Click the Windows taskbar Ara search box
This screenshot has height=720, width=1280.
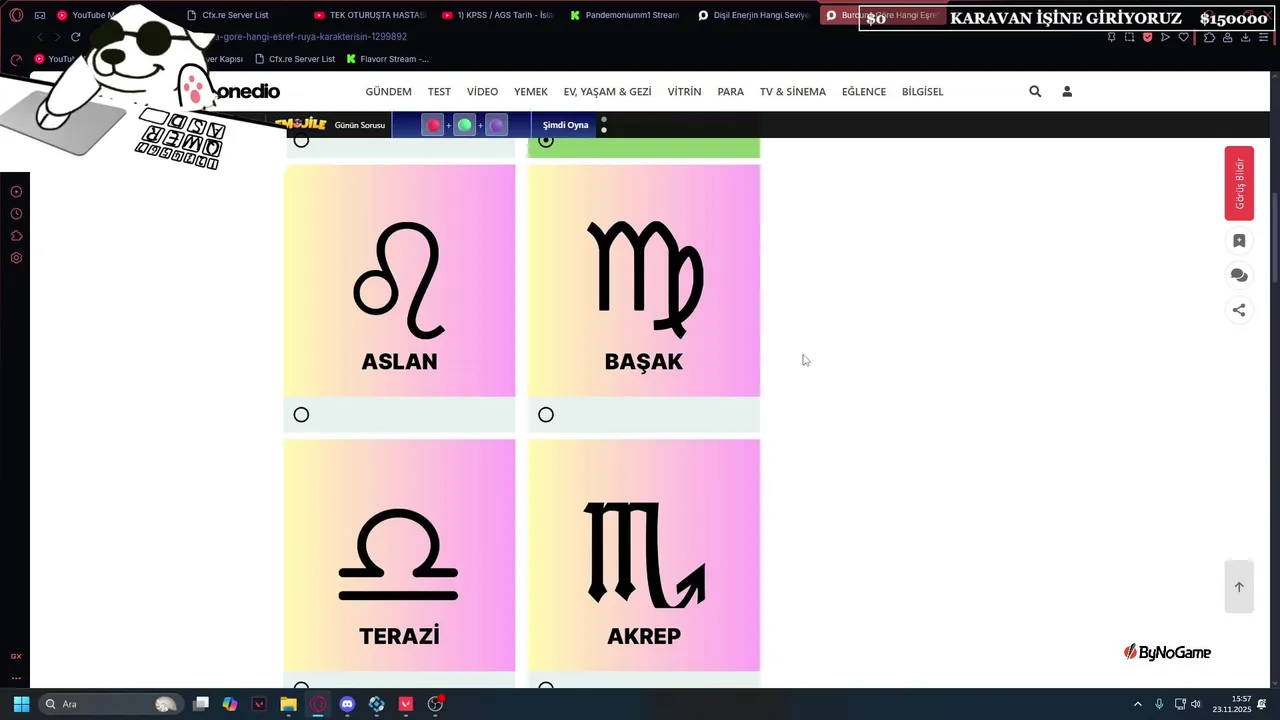click(x=110, y=704)
